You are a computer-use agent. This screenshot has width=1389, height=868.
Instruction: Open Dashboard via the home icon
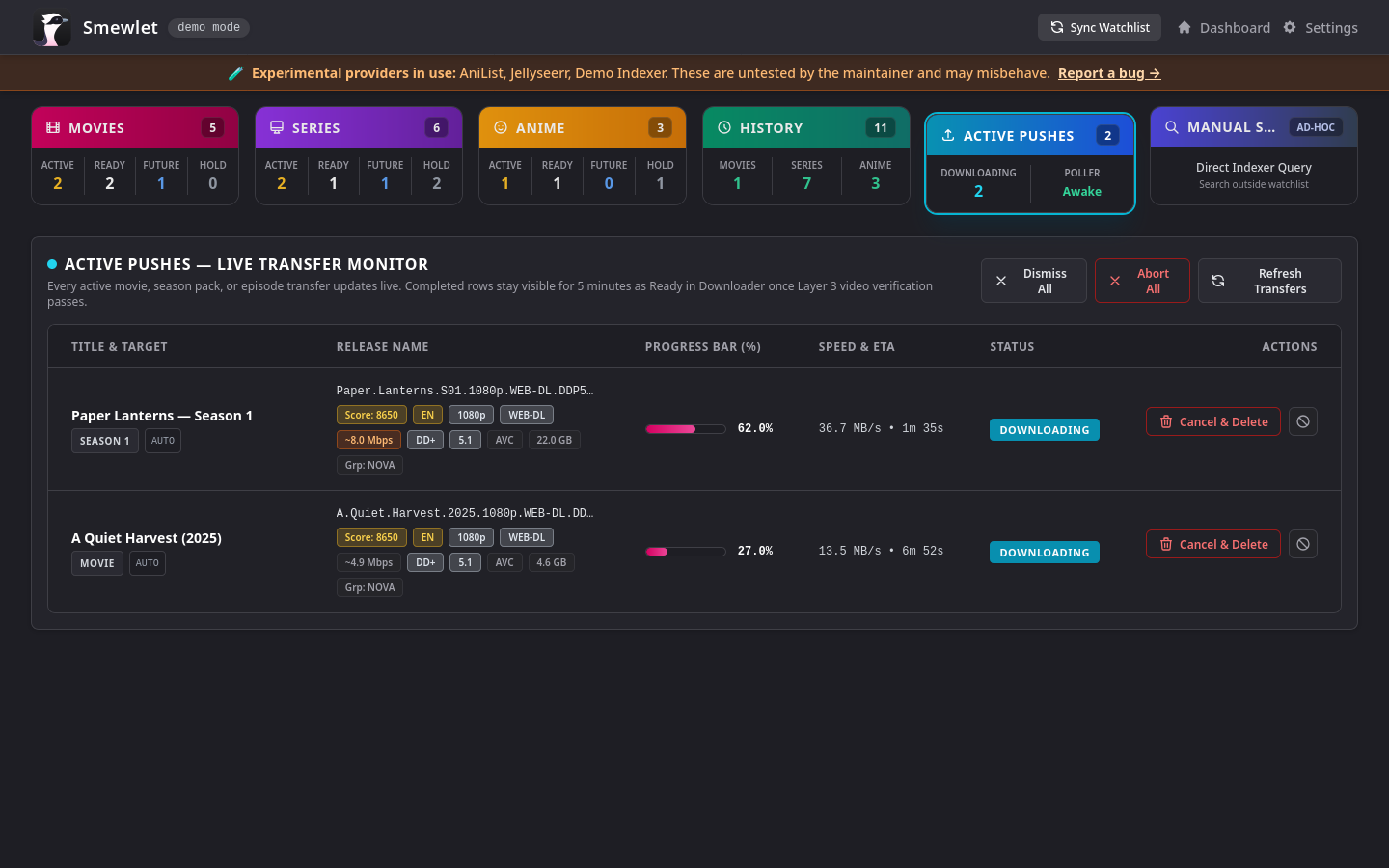(x=1185, y=27)
